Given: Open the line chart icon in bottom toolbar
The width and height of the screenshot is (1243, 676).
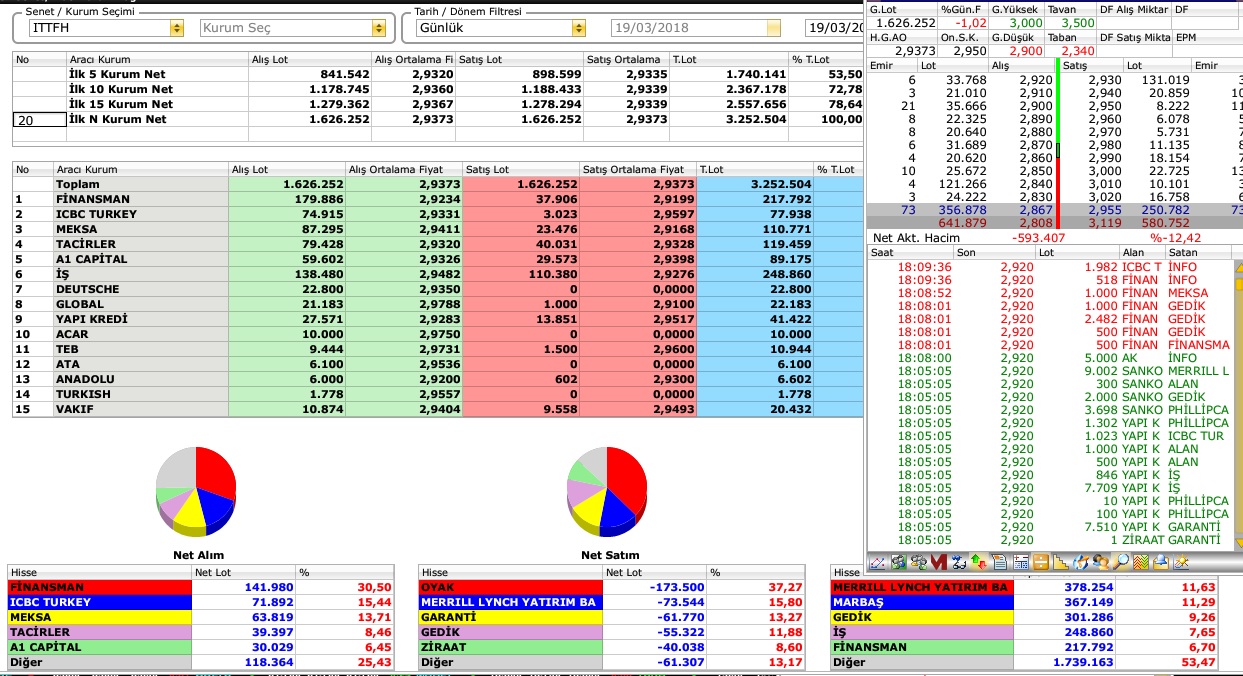Looking at the screenshot, I should [x=877, y=563].
